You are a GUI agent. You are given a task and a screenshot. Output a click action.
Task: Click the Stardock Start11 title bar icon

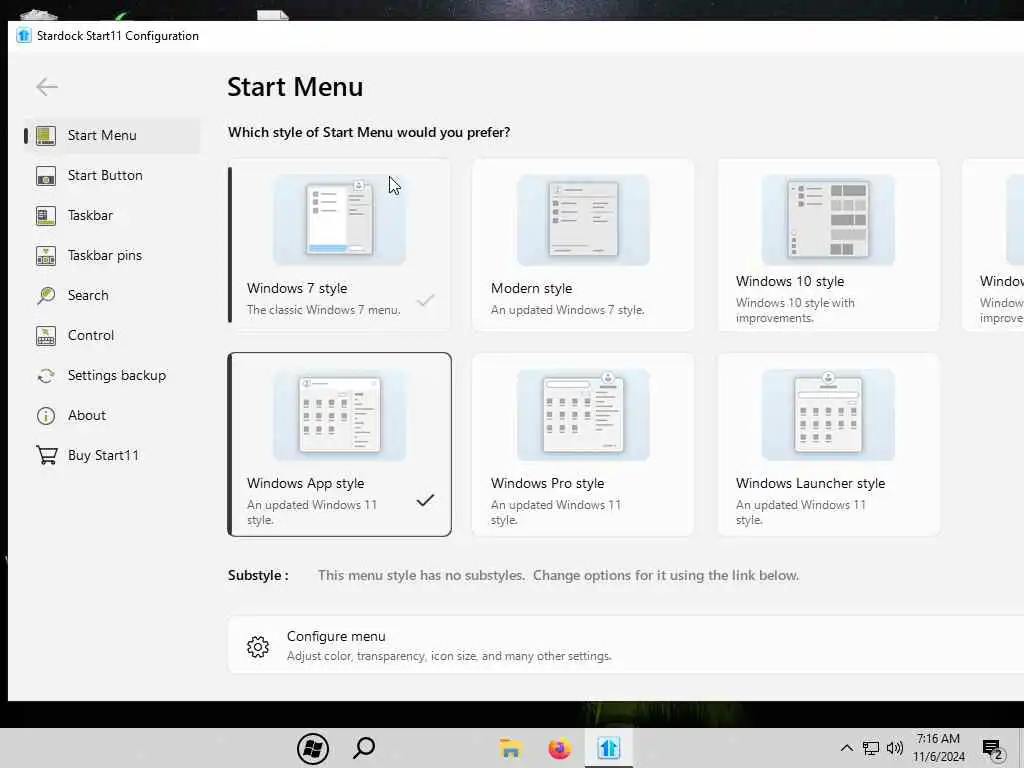pyautogui.click(x=24, y=35)
